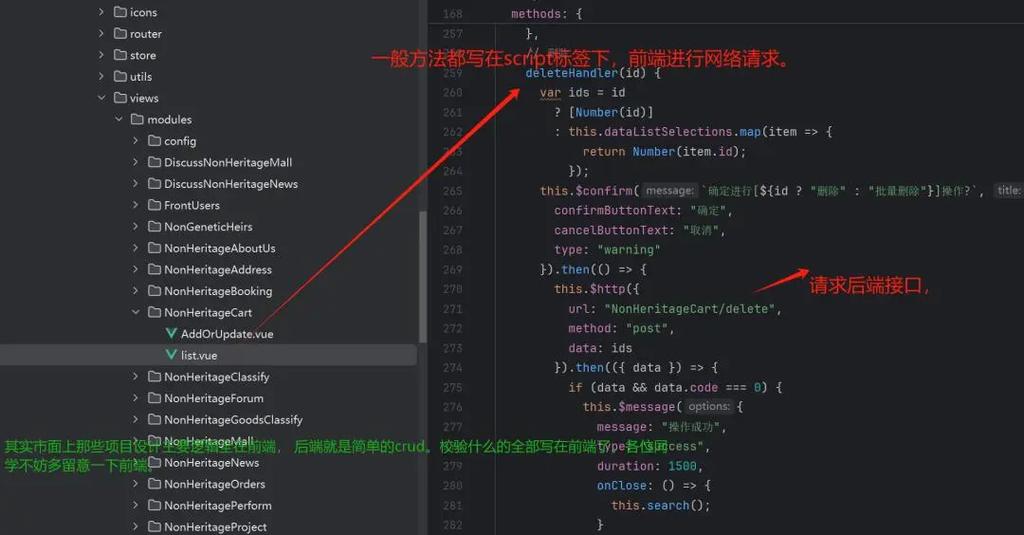Click the type: "warning" code

[x=607, y=250]
